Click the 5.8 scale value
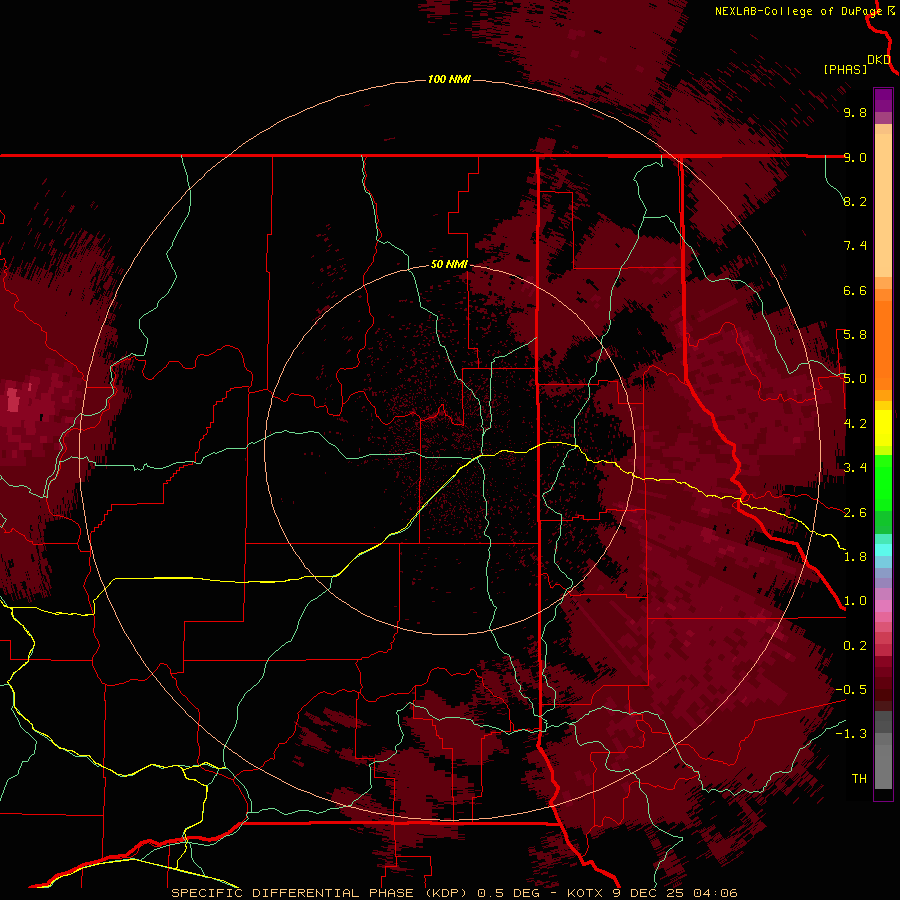Image resolution: width=900 pixels, height=900 pixels. [855, 335]
